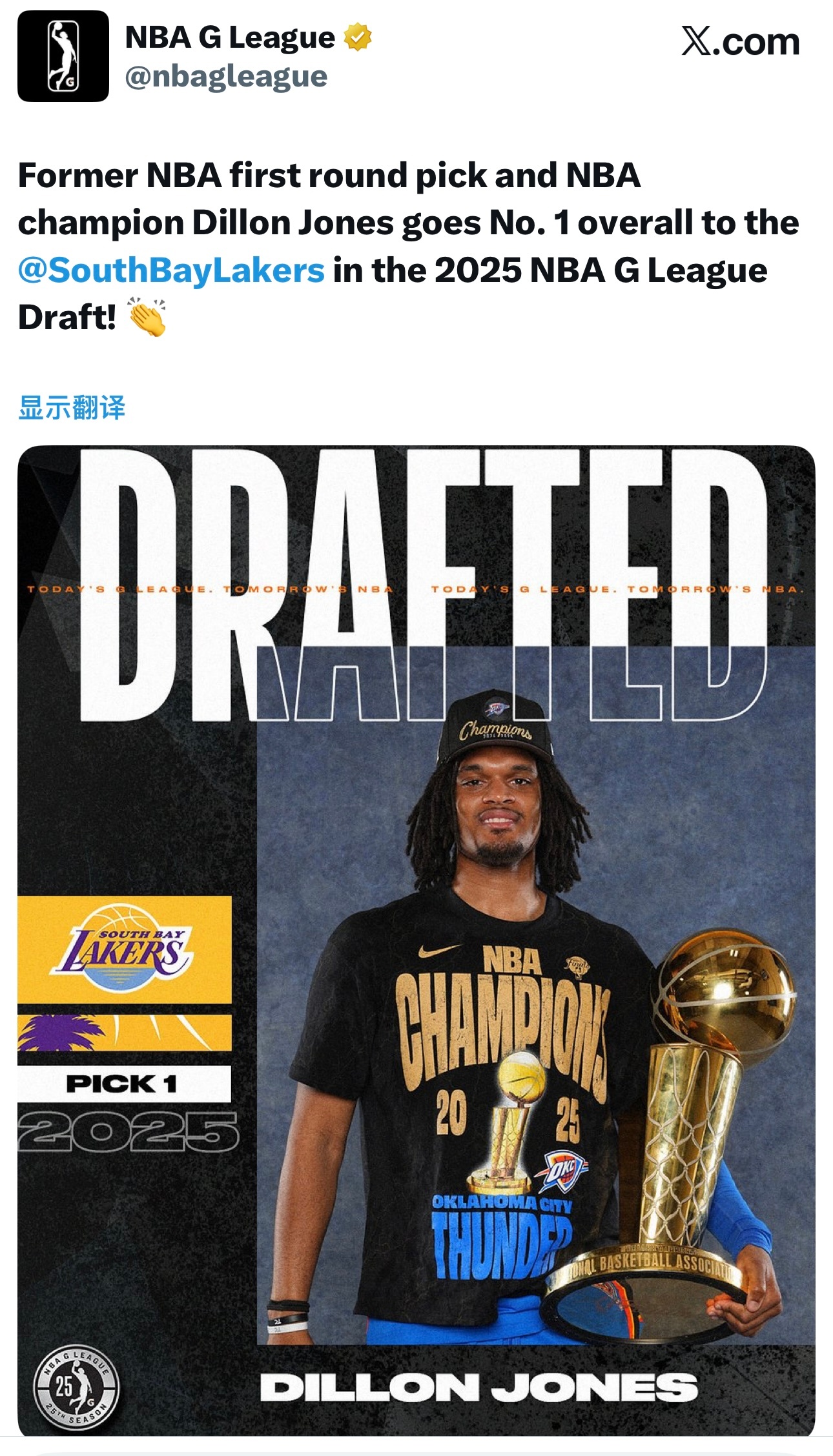
Task: Tap the clapping hands emoji
Action: tap(147, 317)
